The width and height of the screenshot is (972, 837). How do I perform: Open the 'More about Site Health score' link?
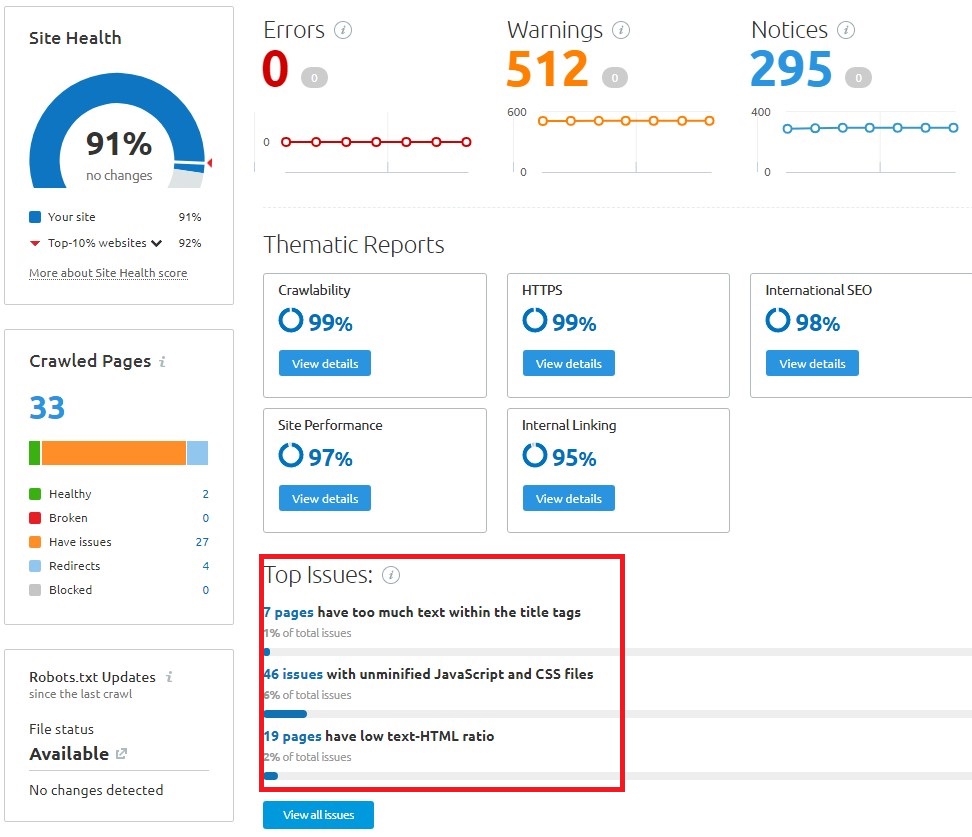click(108, 272)
